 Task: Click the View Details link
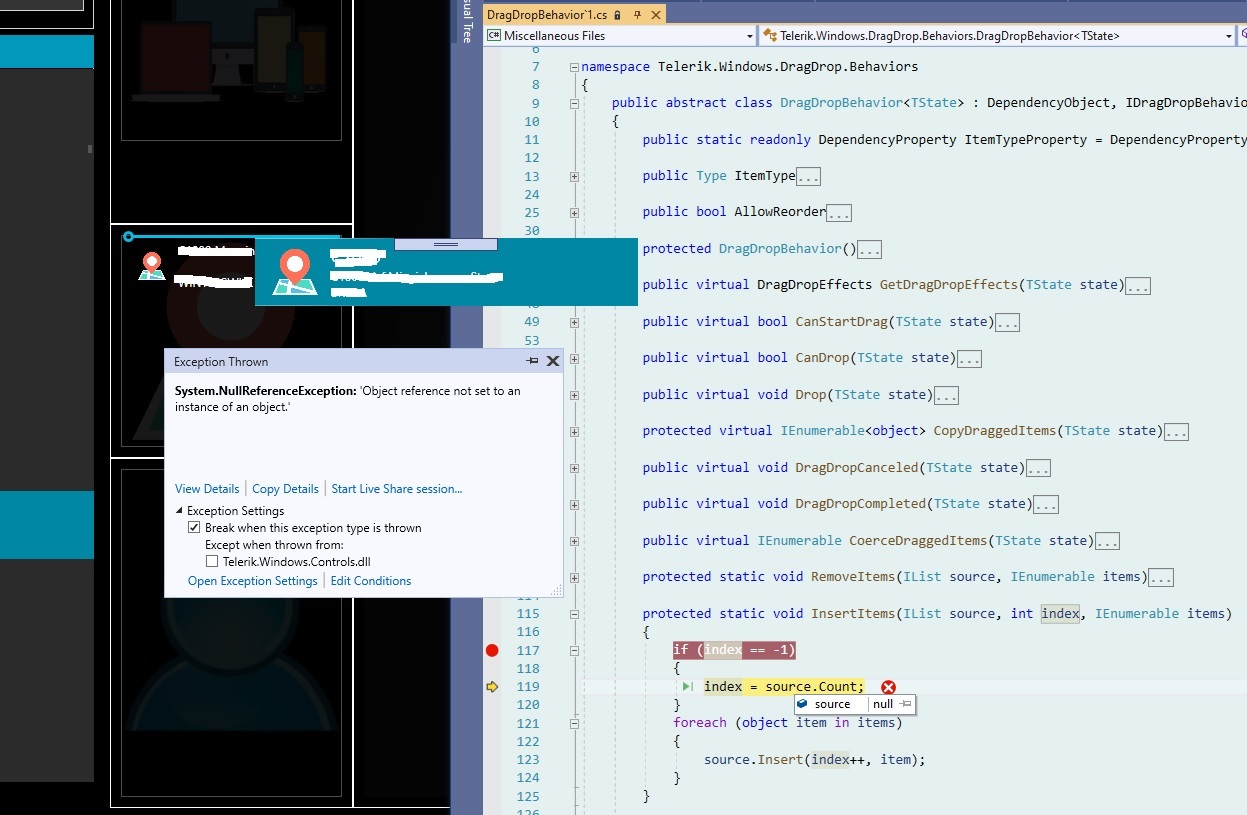click(x=207, y=489)
